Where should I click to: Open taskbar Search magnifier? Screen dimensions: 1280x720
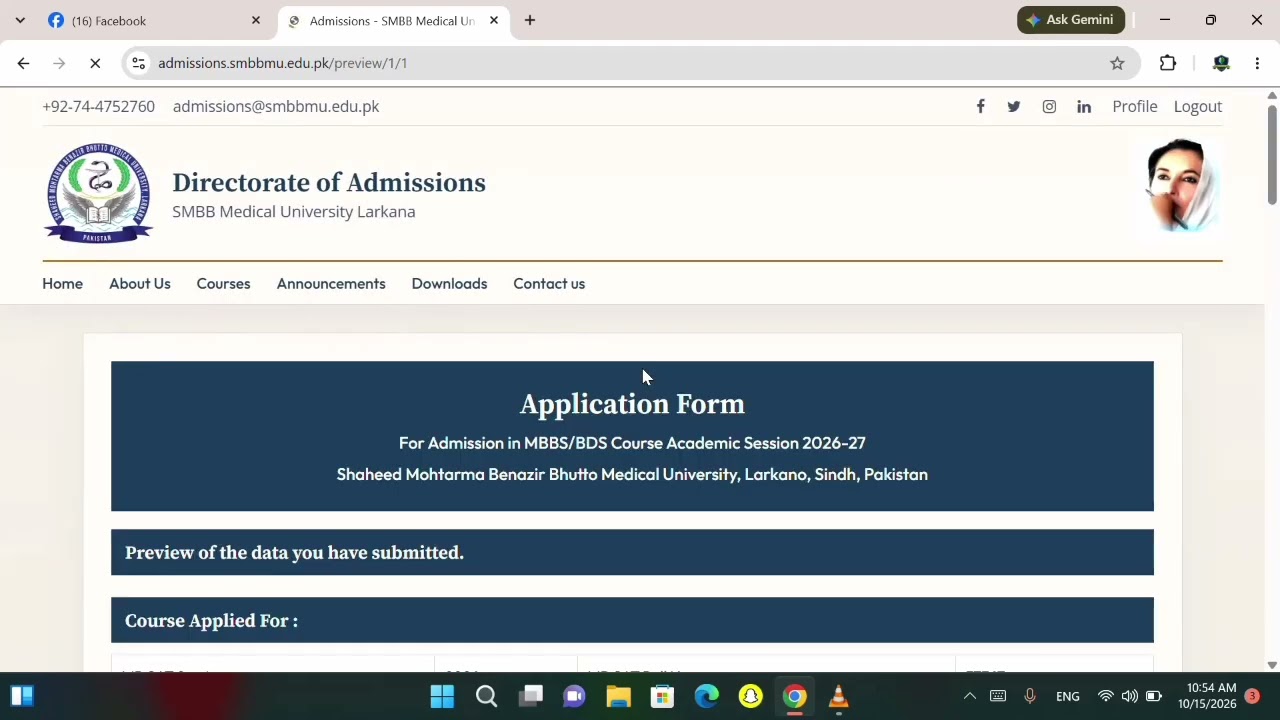[x=486, y=696]
